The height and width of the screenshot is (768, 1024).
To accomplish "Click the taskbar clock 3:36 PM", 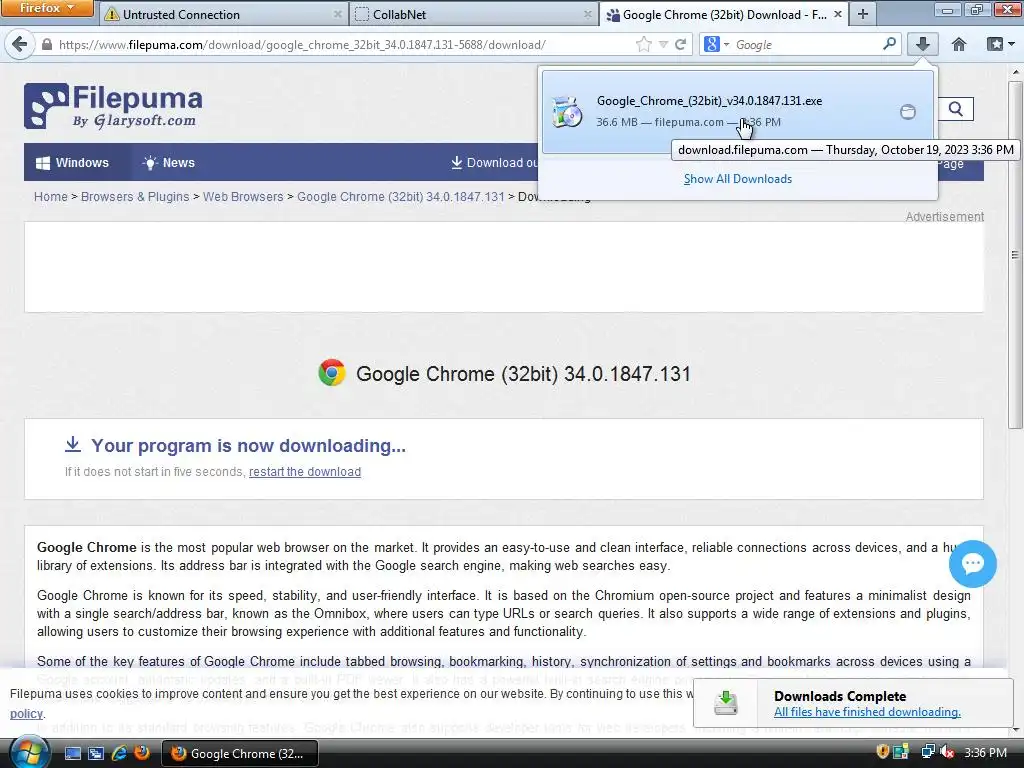I will click(985, 753).
